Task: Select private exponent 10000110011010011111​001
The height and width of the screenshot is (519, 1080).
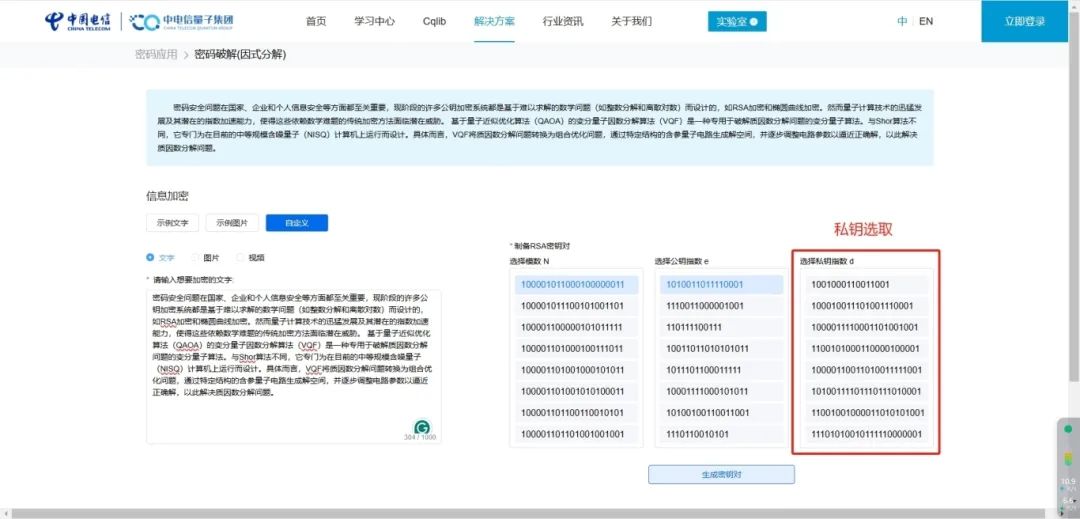Action: [866, 370]
